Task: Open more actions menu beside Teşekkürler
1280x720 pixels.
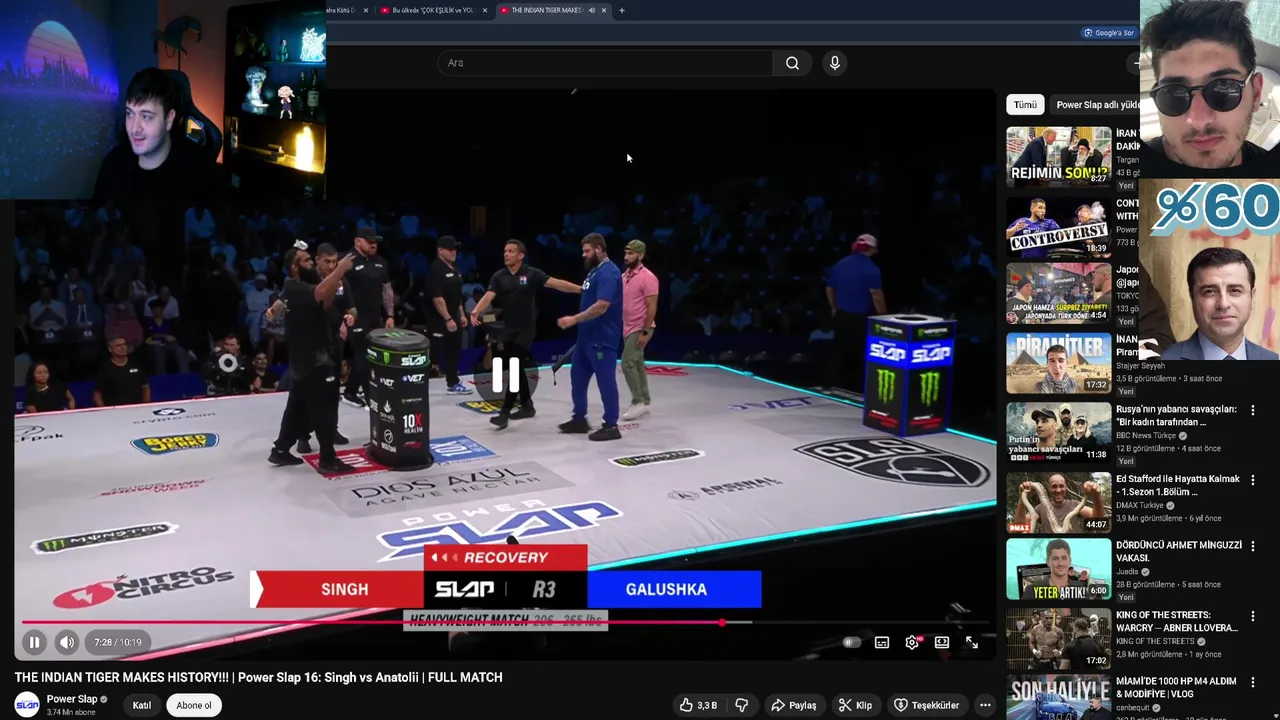Action: [985, 705]
